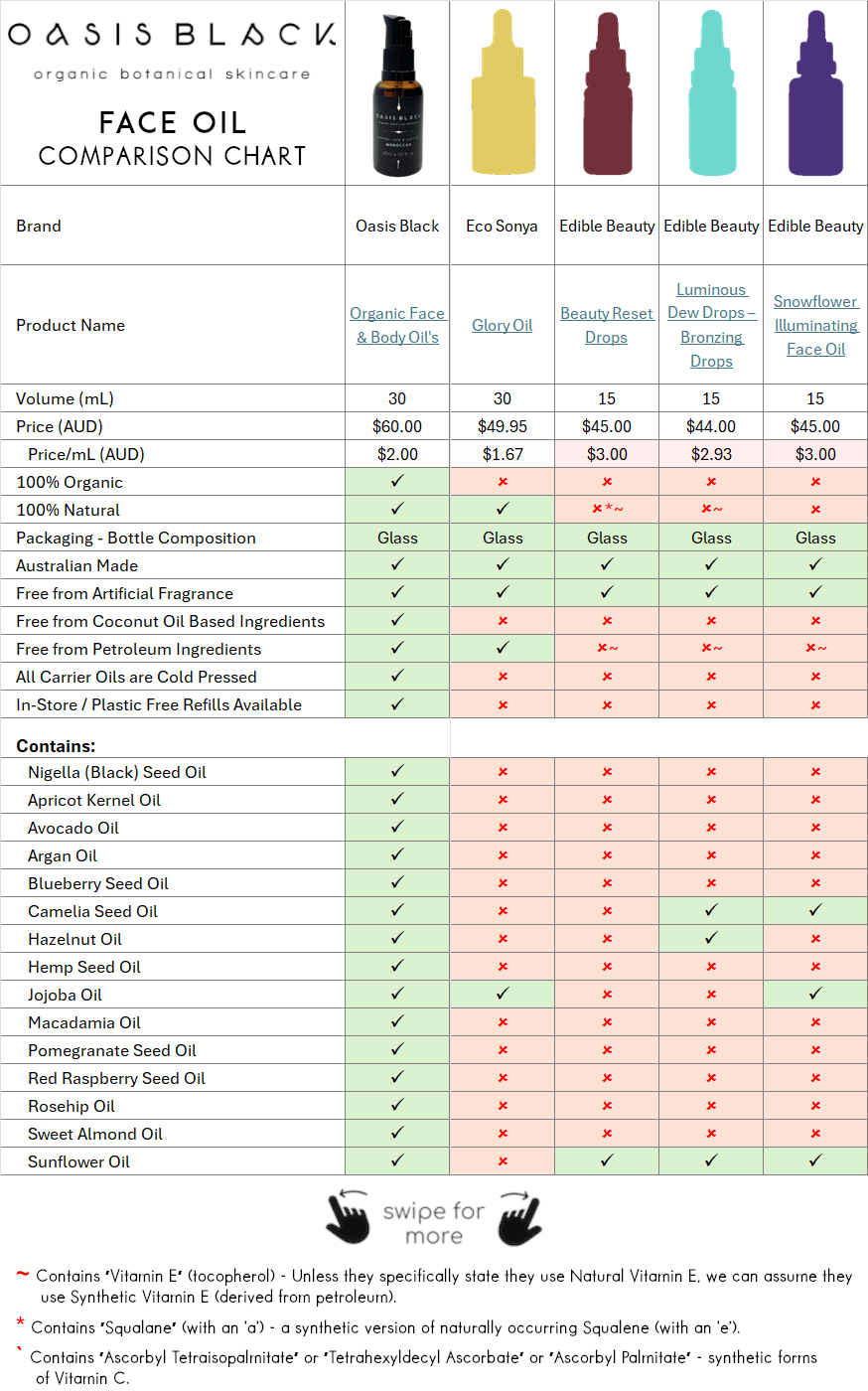Click the Price/mL (AUD) row label
This screenshot has height=1391, width=868.
[86, 454]
